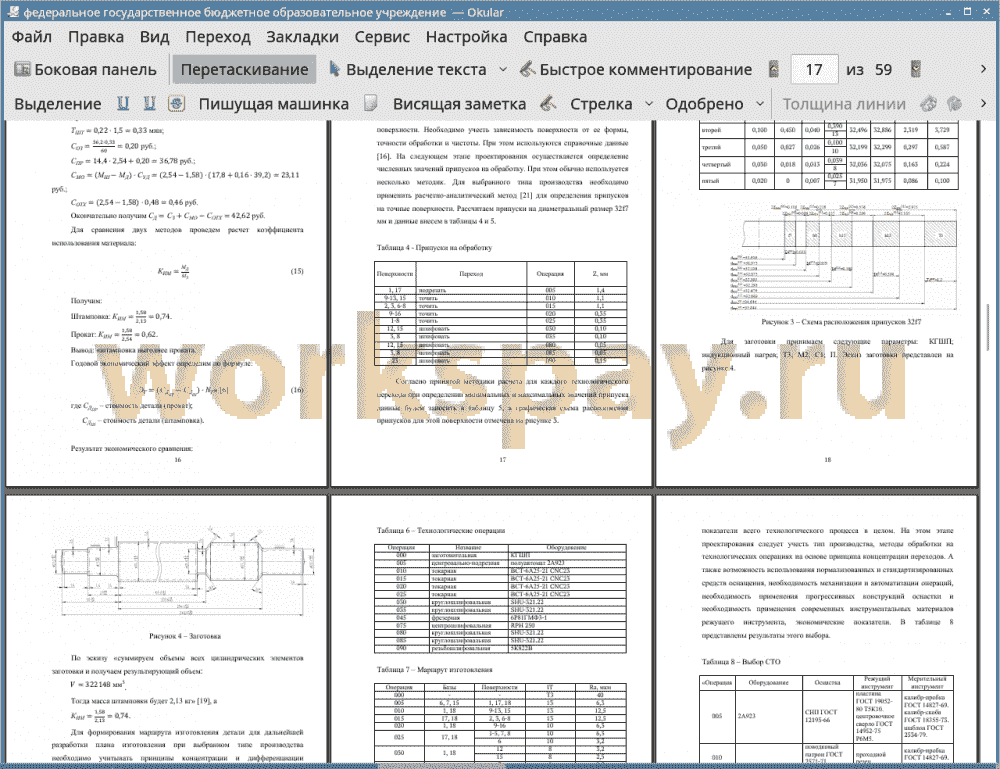Click the Толщина линии line width control

(844, 104)
